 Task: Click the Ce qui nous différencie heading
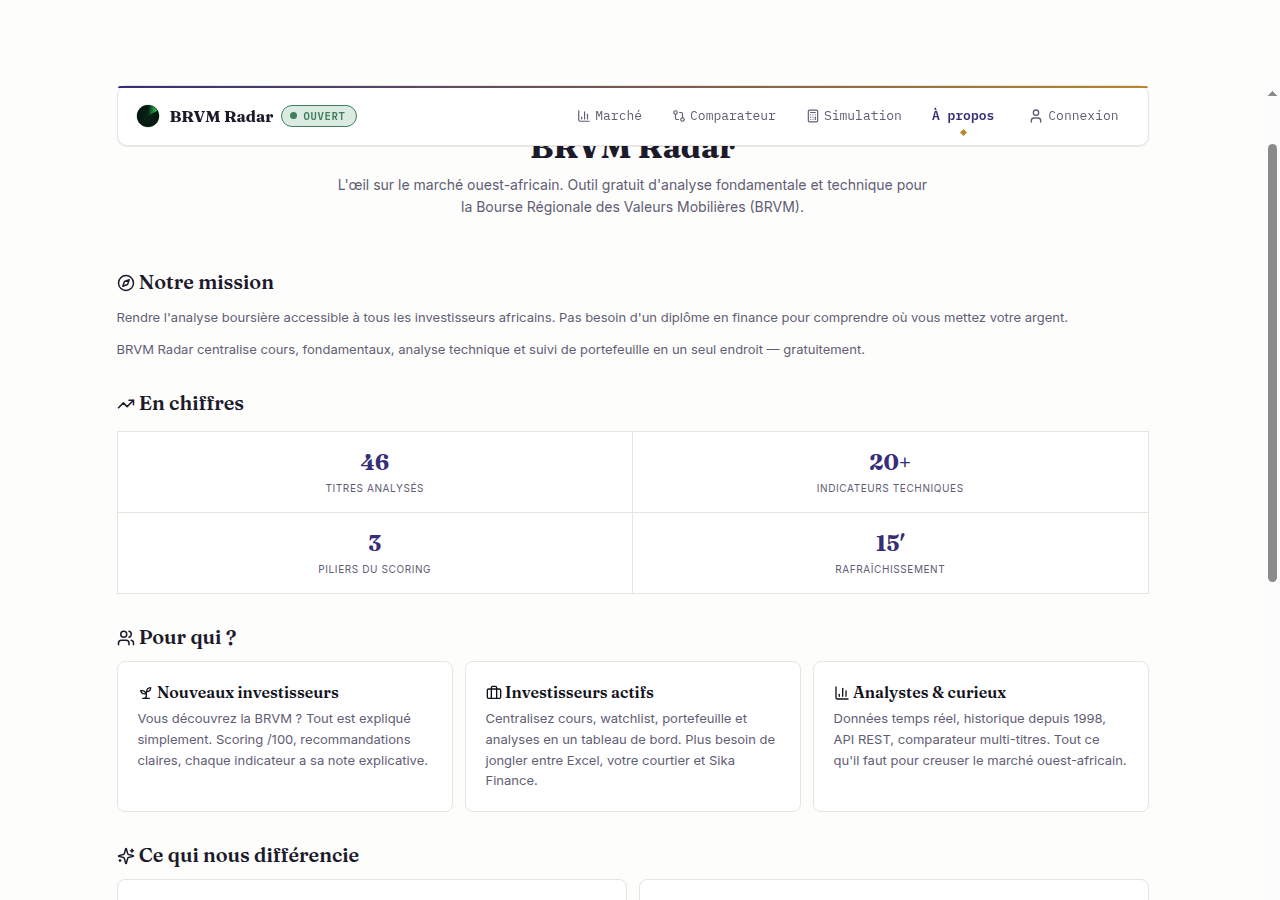249,856
